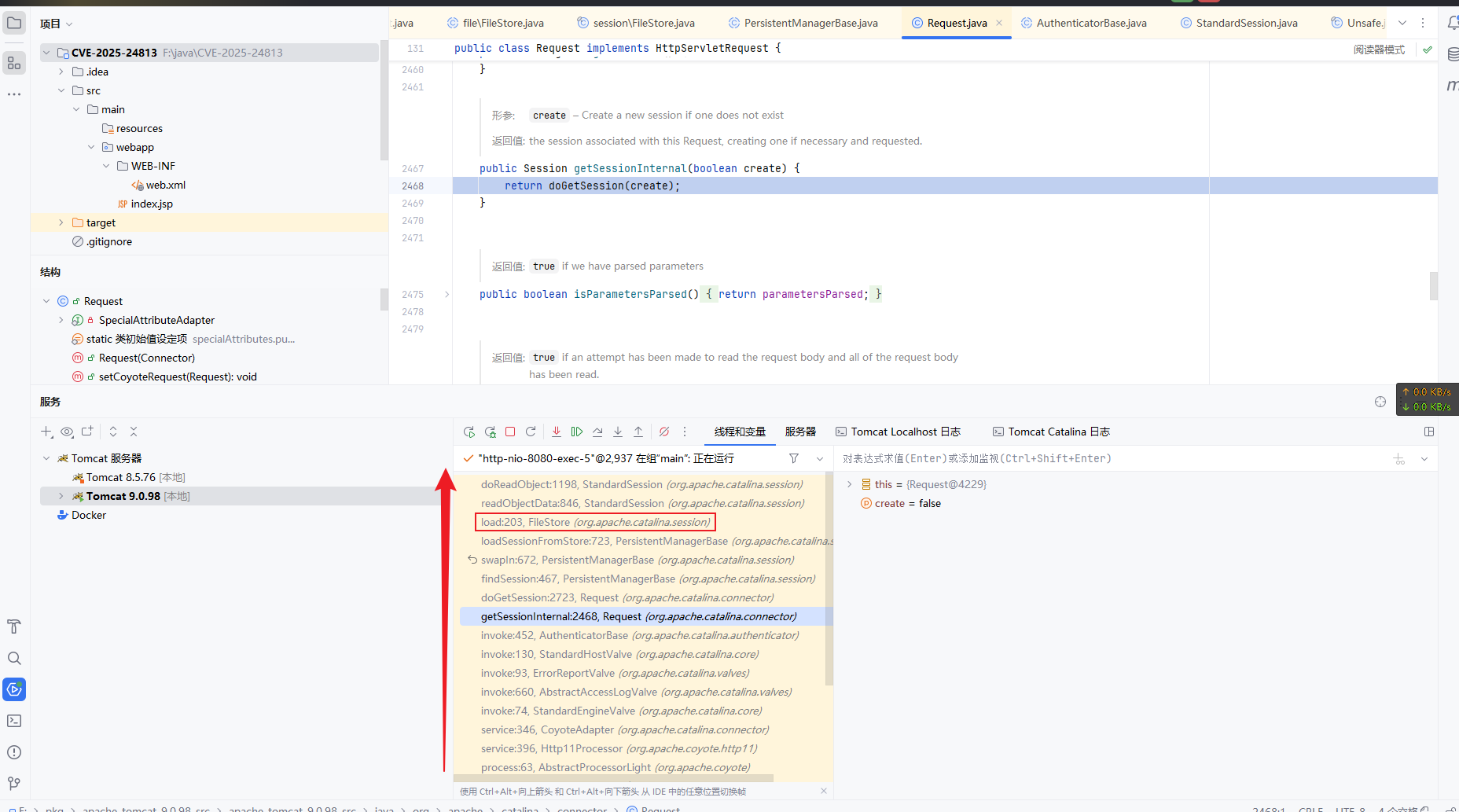Screen dimensions: 1459x812
Task: Open the Terminal tool window icon
Action: (14, 721)
